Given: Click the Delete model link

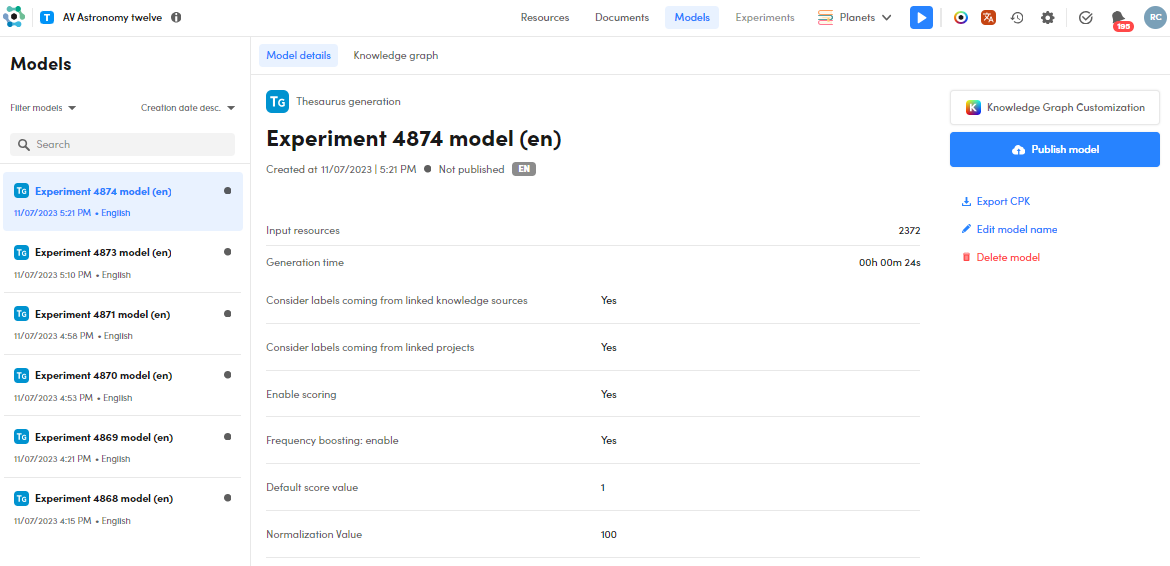Looking at the screenshot, I should tap(1007, 258).
